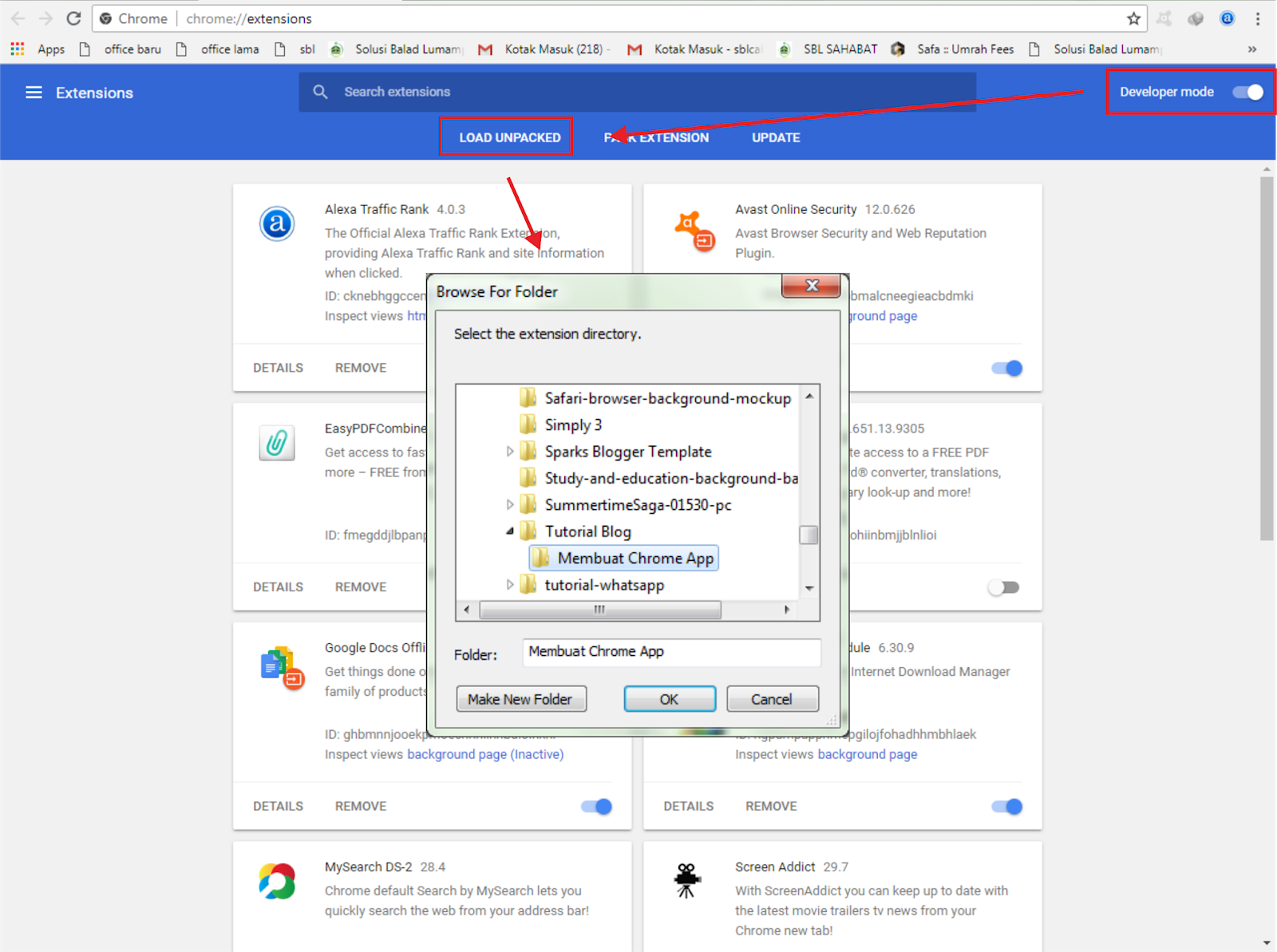Viewport: 1277px width, 952px height.
Task: Click the PACK EXTENSION button
Action: tap(656, 137)
